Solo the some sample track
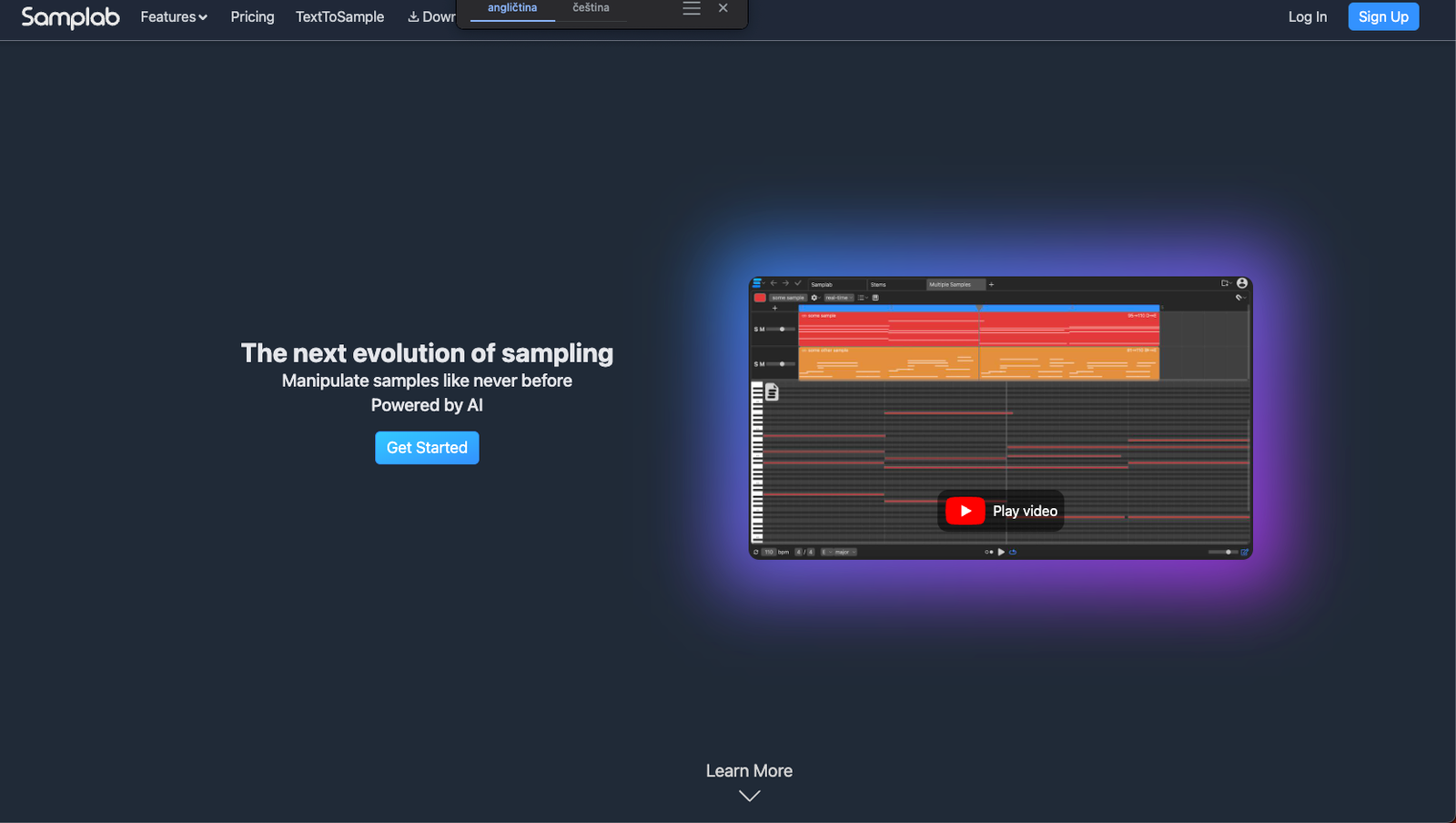 click(757, 330)
